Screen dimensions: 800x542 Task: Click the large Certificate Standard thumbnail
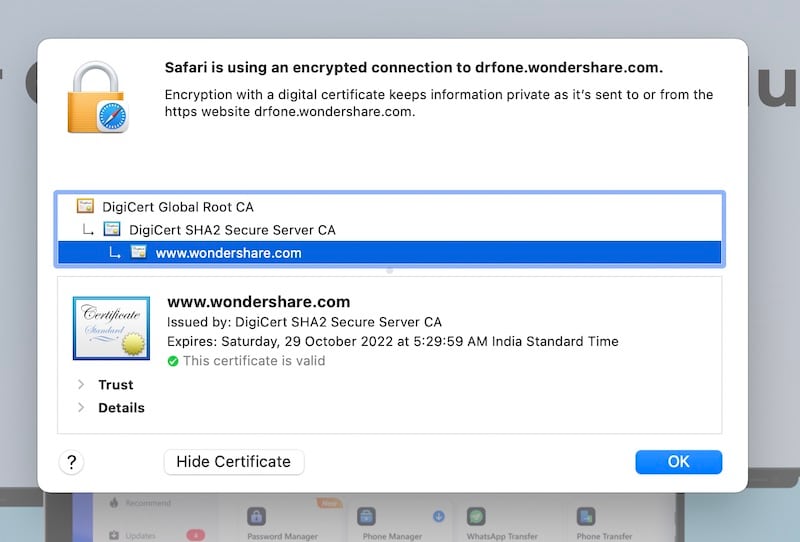111,328
